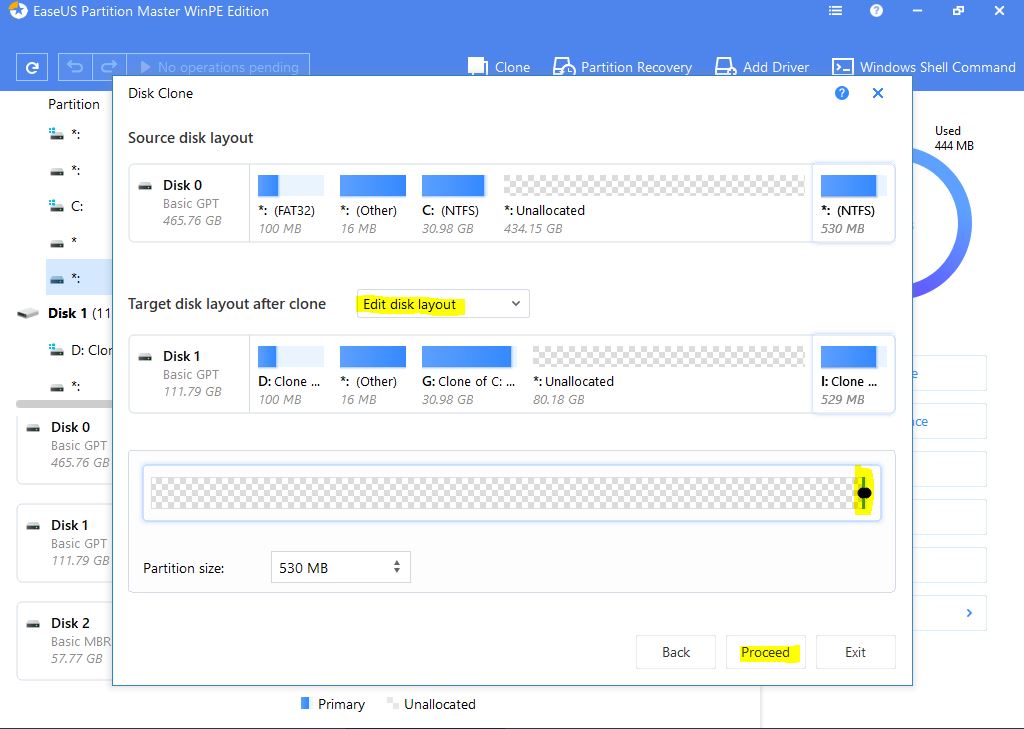Select the Disk 2 Basic MBR entry

point(68,632)
